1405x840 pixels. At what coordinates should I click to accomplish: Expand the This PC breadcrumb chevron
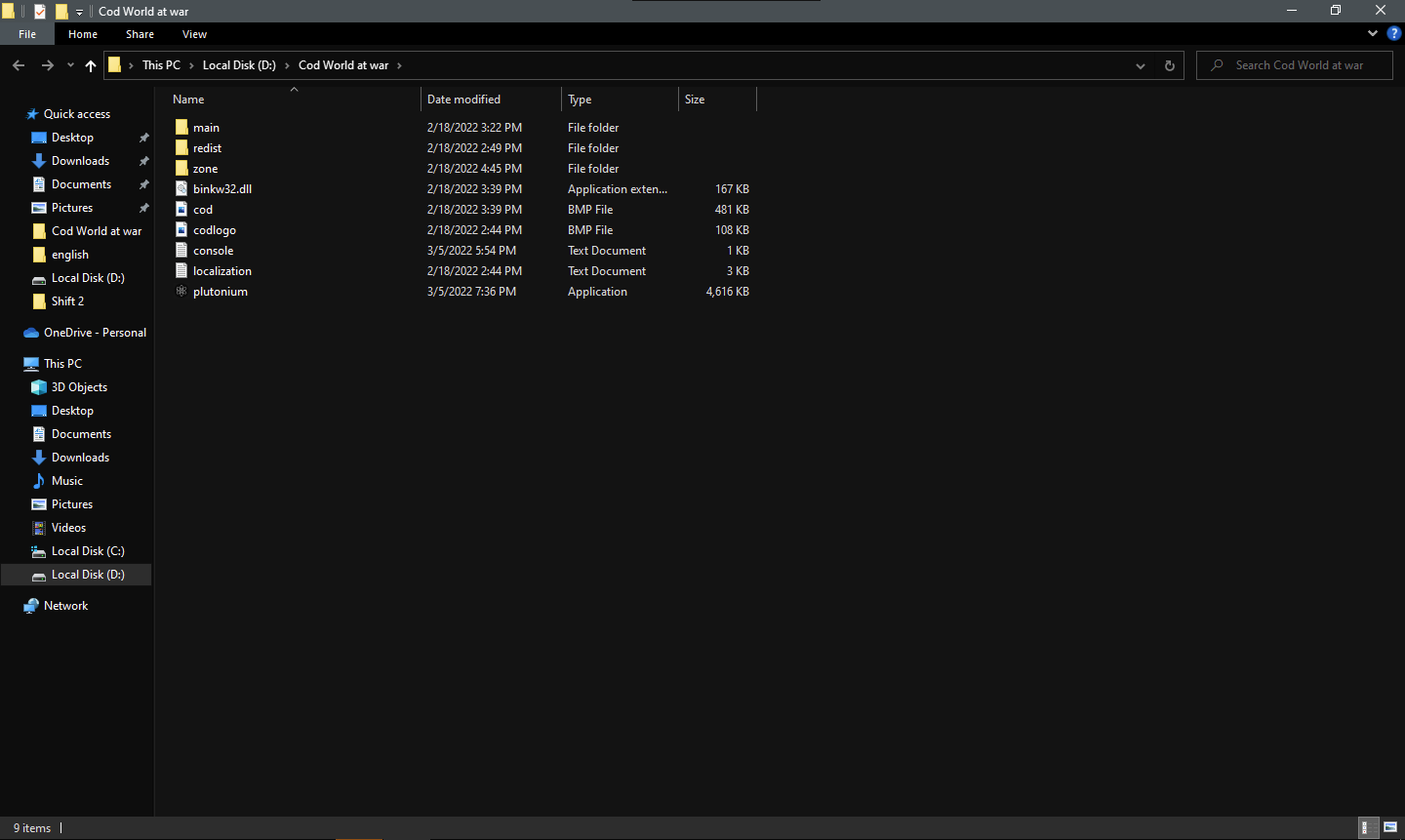point(191,65)
